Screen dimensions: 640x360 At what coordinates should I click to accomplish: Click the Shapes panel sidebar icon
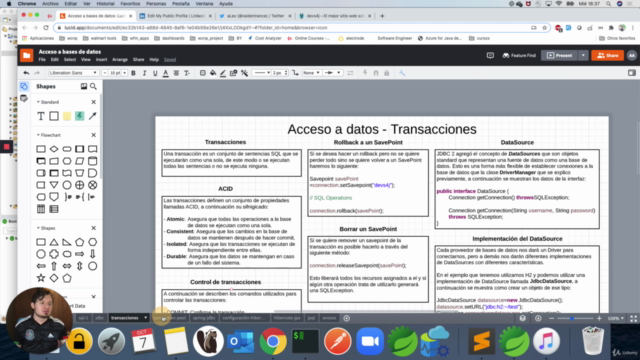[24, 87]
